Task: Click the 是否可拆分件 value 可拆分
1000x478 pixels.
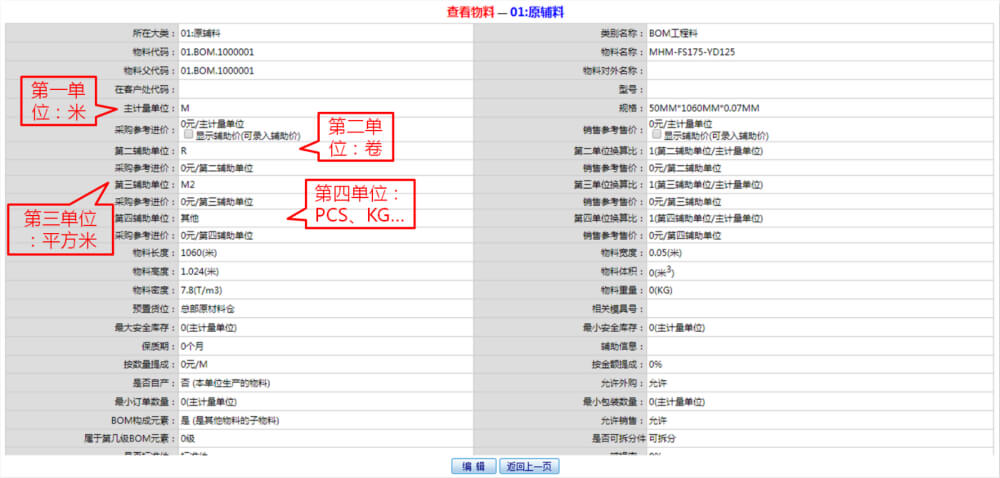Action: [x=665, y=439]
